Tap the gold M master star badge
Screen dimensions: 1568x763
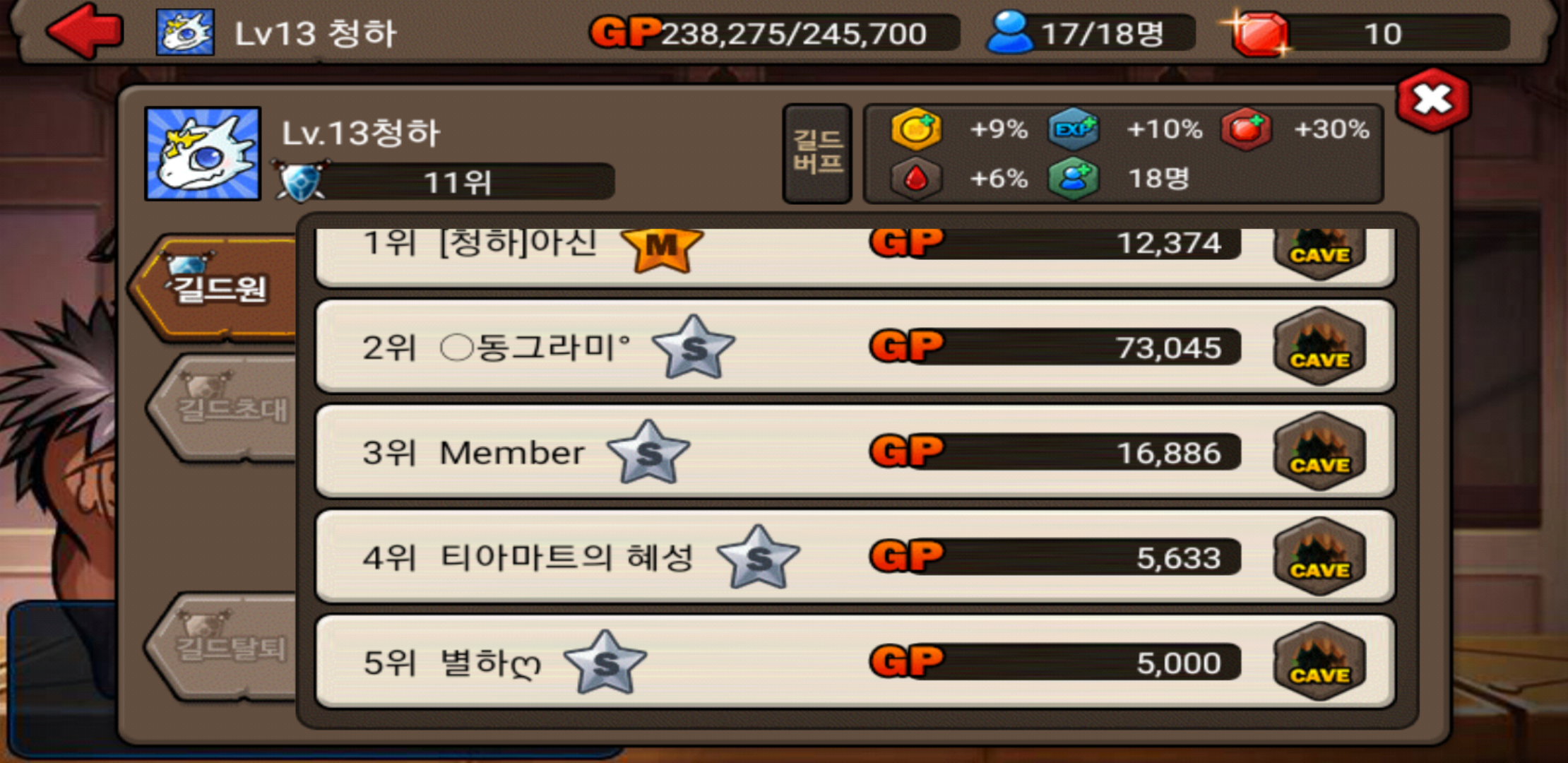click(662, 249)
